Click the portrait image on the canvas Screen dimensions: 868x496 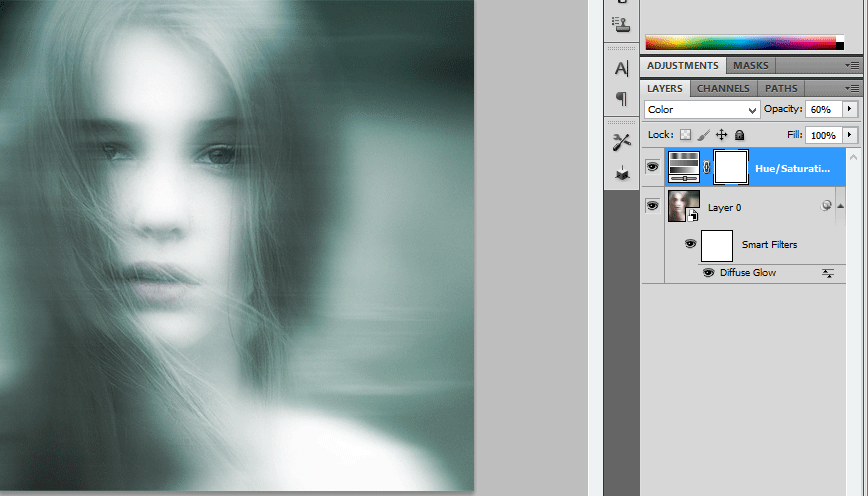click(237, 245)
